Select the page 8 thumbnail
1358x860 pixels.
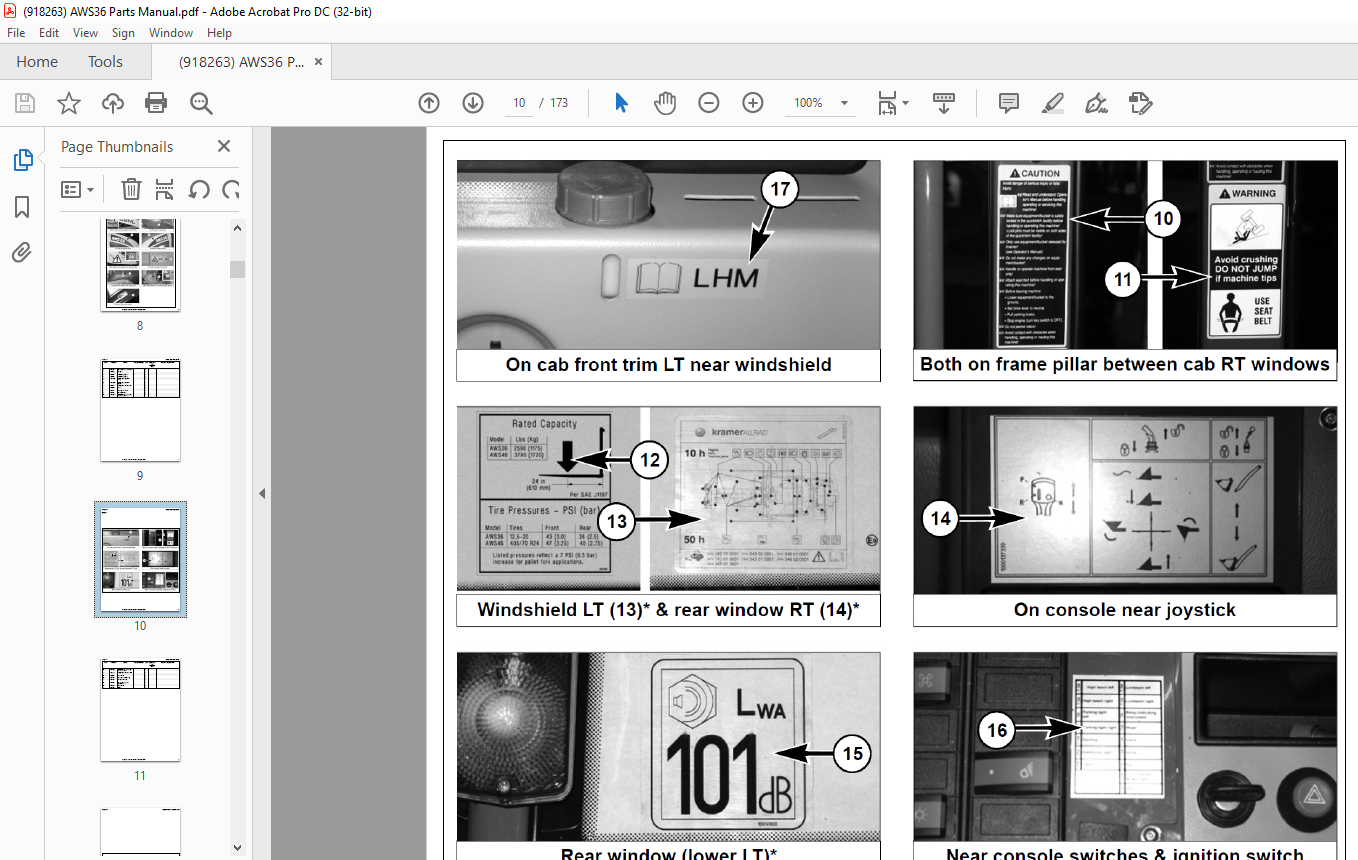pos(140,265)
